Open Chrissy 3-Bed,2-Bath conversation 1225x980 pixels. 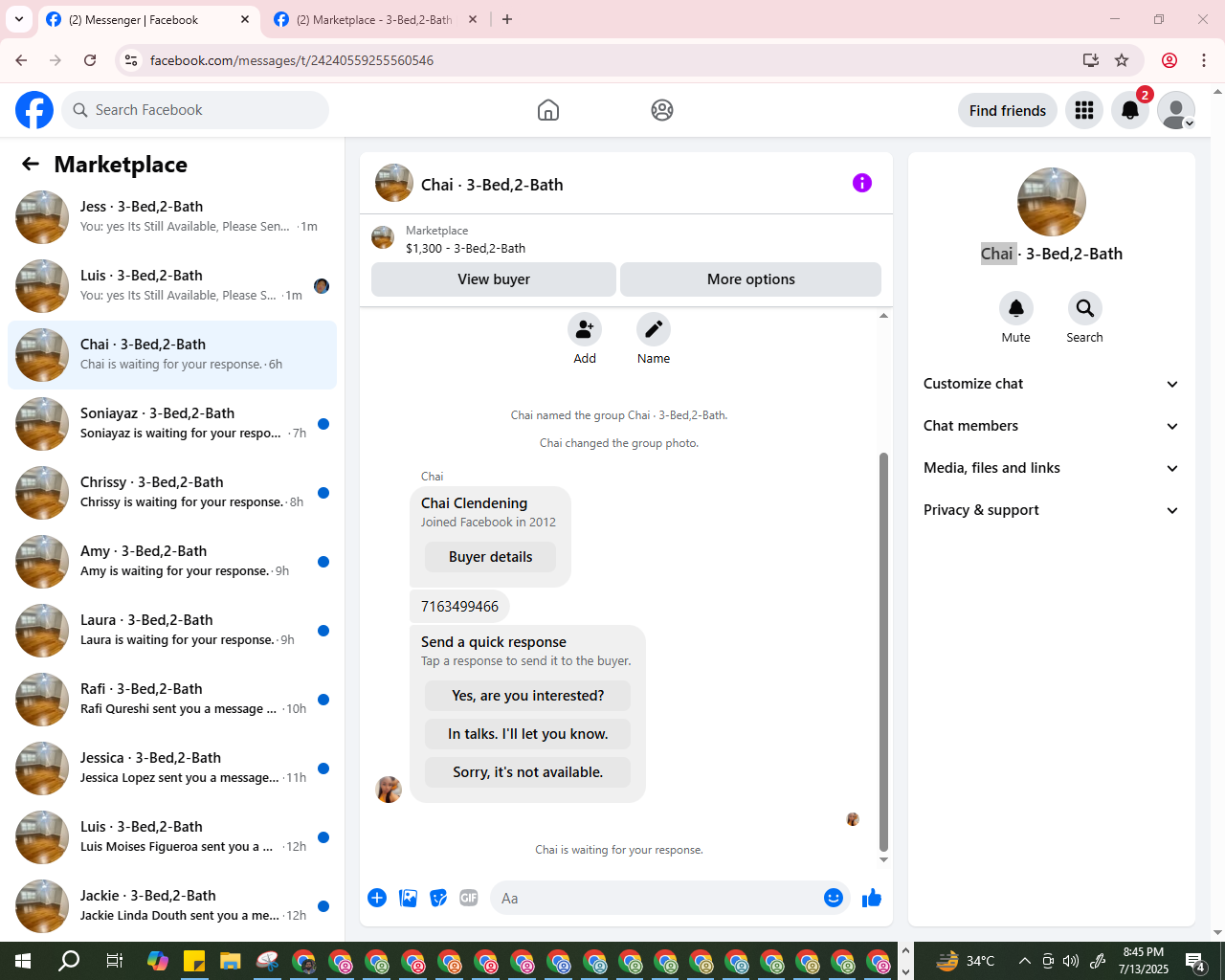pos(172,493)
